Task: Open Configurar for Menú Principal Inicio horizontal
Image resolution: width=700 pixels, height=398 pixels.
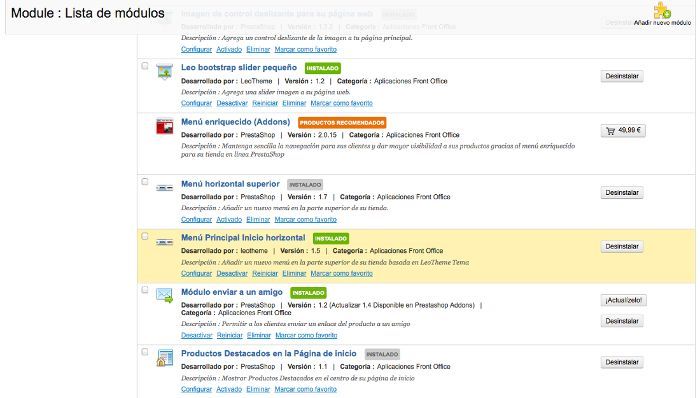Action: [x=196, y=274]
